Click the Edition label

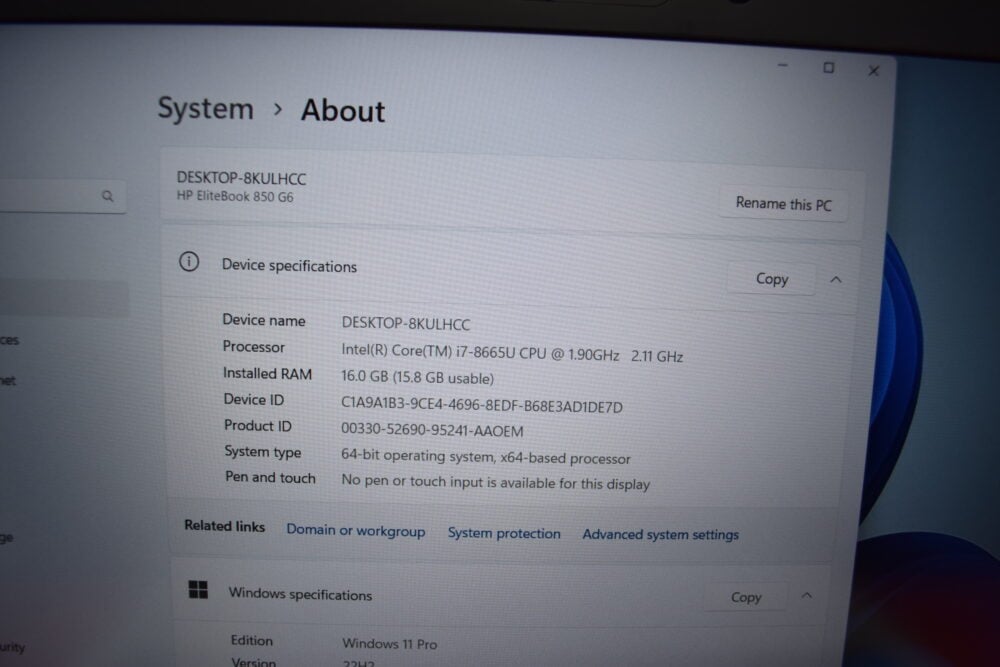251,640
